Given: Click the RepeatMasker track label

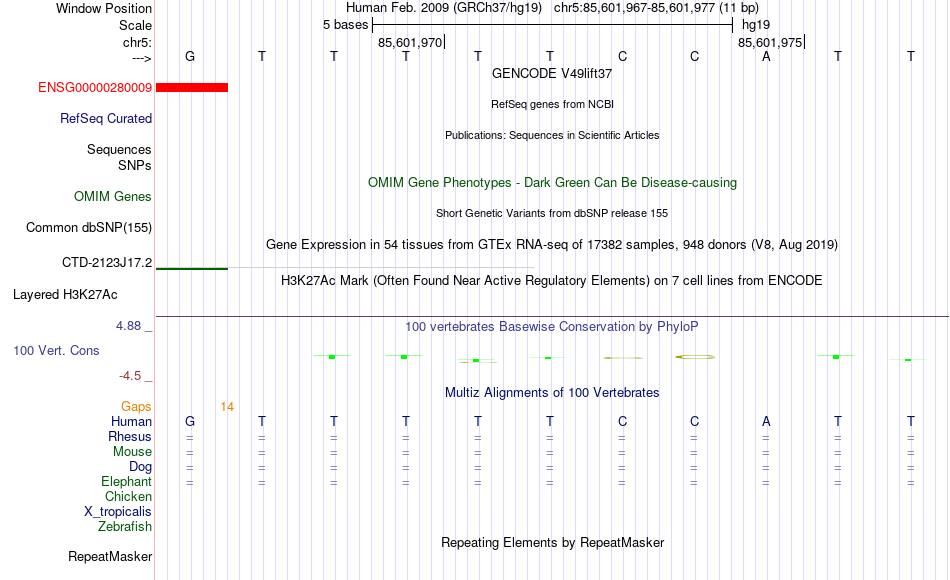Looking at the screenshot, I should coord(110,556).
